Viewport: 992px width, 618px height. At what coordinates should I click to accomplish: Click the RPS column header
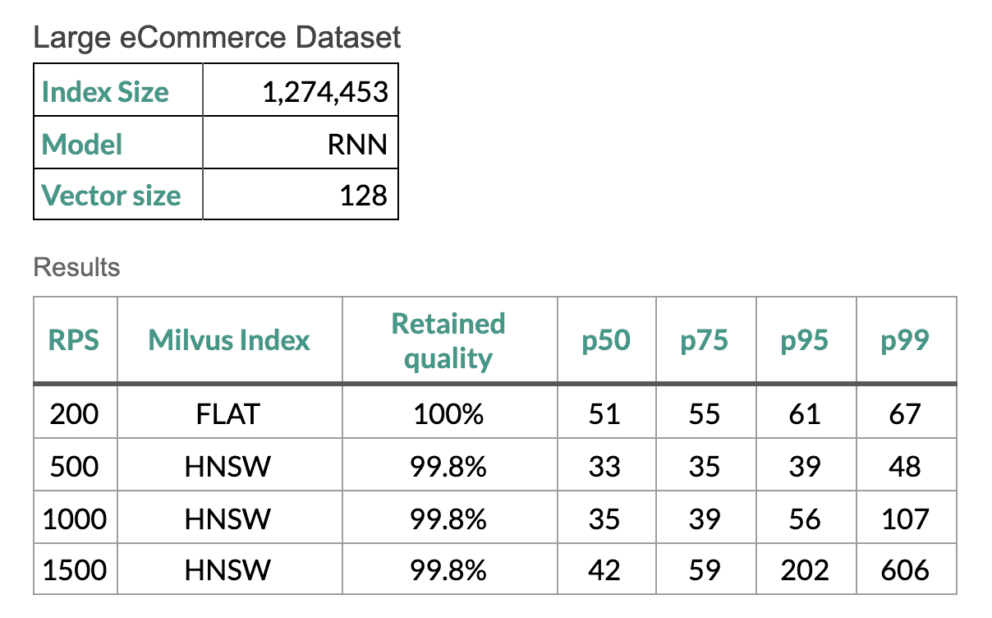pyautogui.click(x=74, y=340)
